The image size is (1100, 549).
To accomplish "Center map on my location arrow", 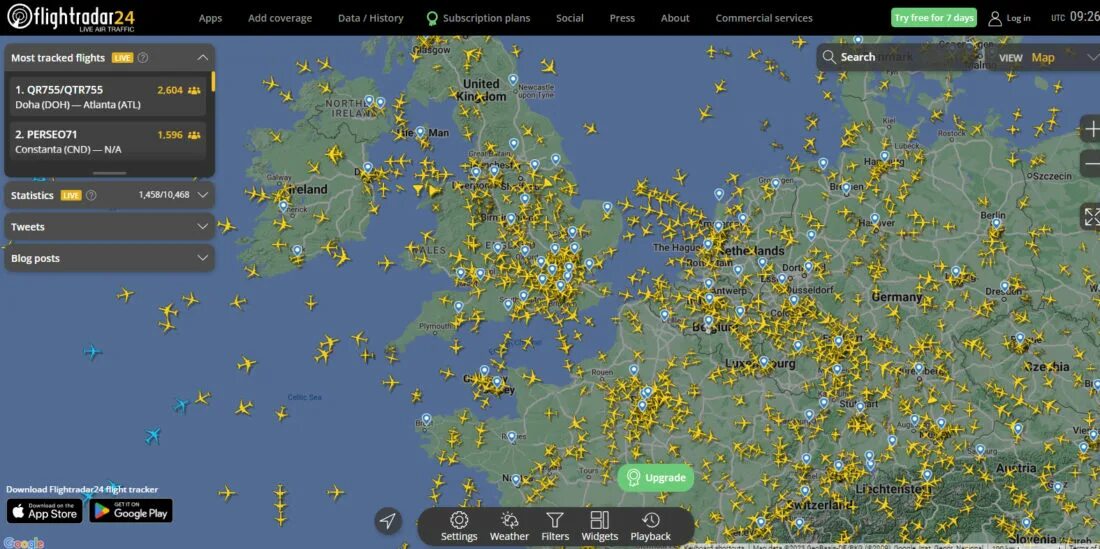I will 388,521.
